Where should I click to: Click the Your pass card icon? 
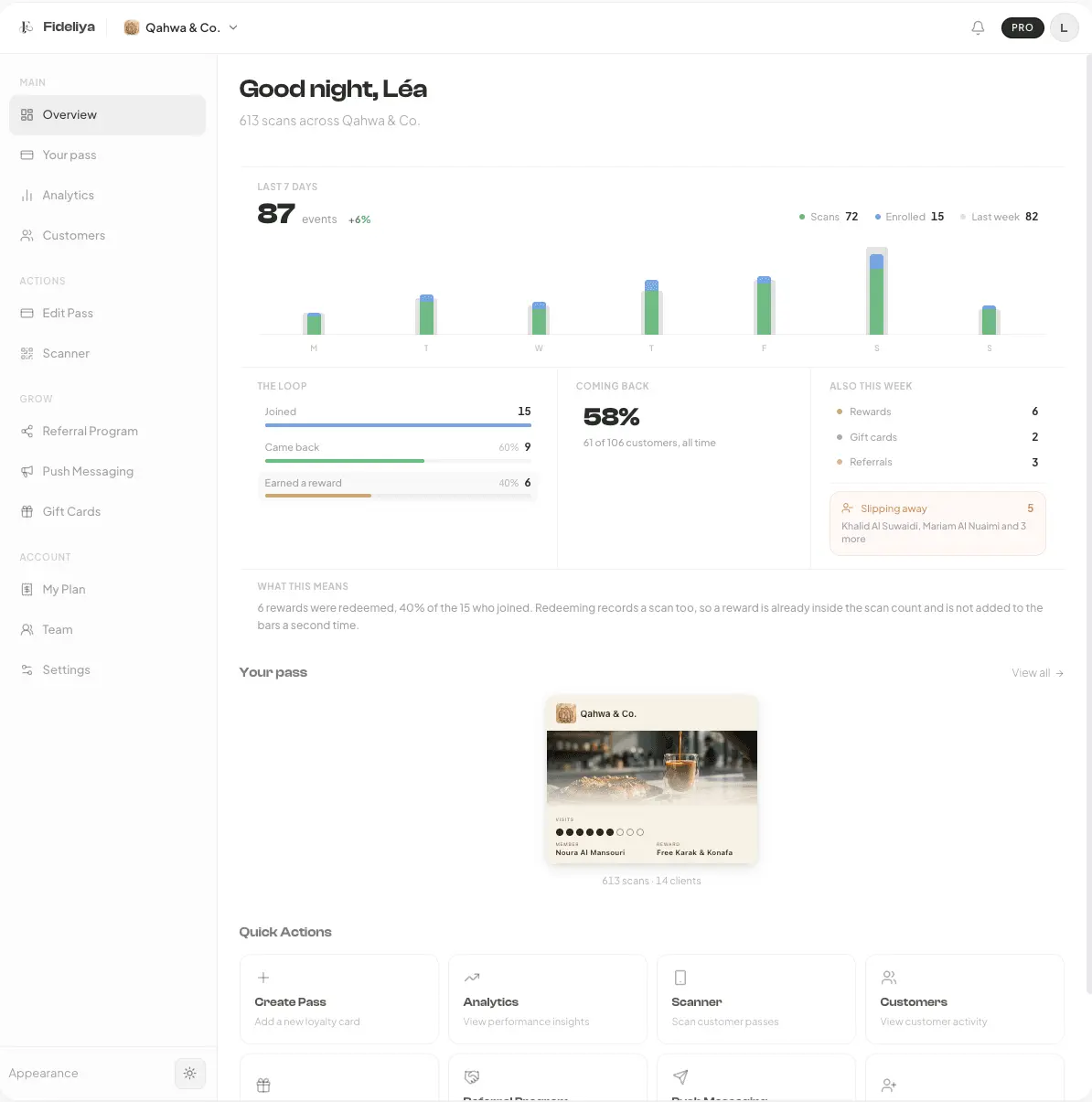27,155
